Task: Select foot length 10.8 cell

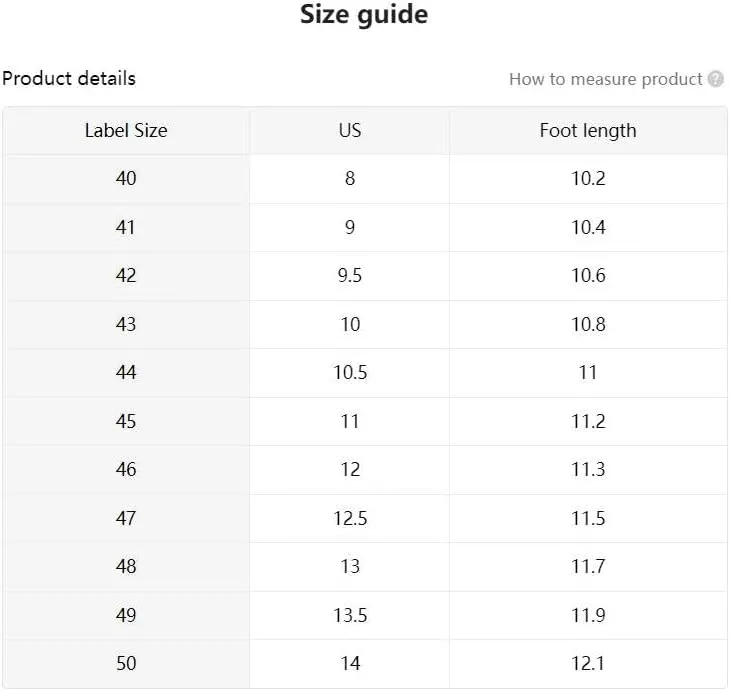Action: coord(588,325)
